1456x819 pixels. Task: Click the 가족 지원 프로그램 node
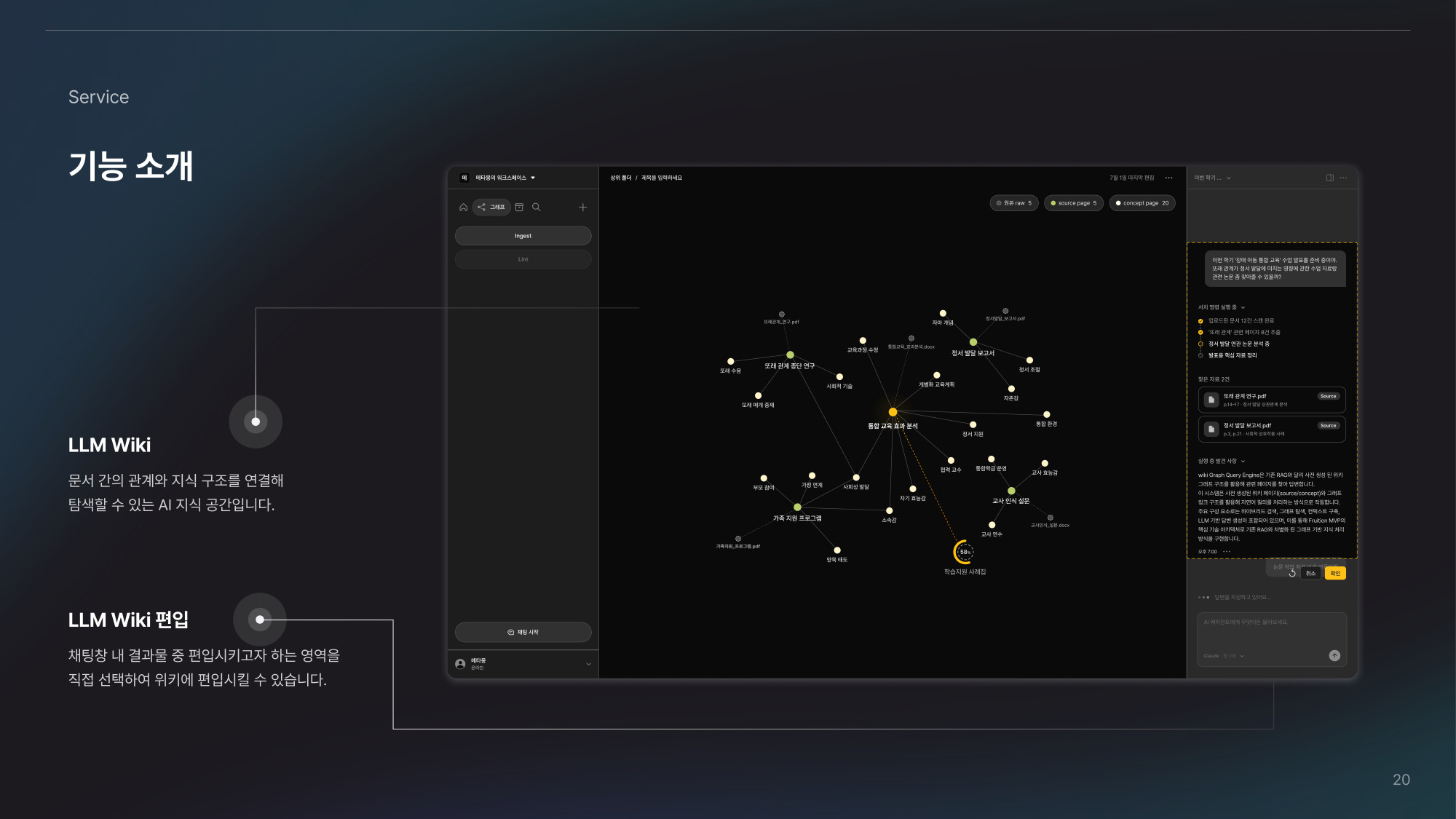point(798,507)
